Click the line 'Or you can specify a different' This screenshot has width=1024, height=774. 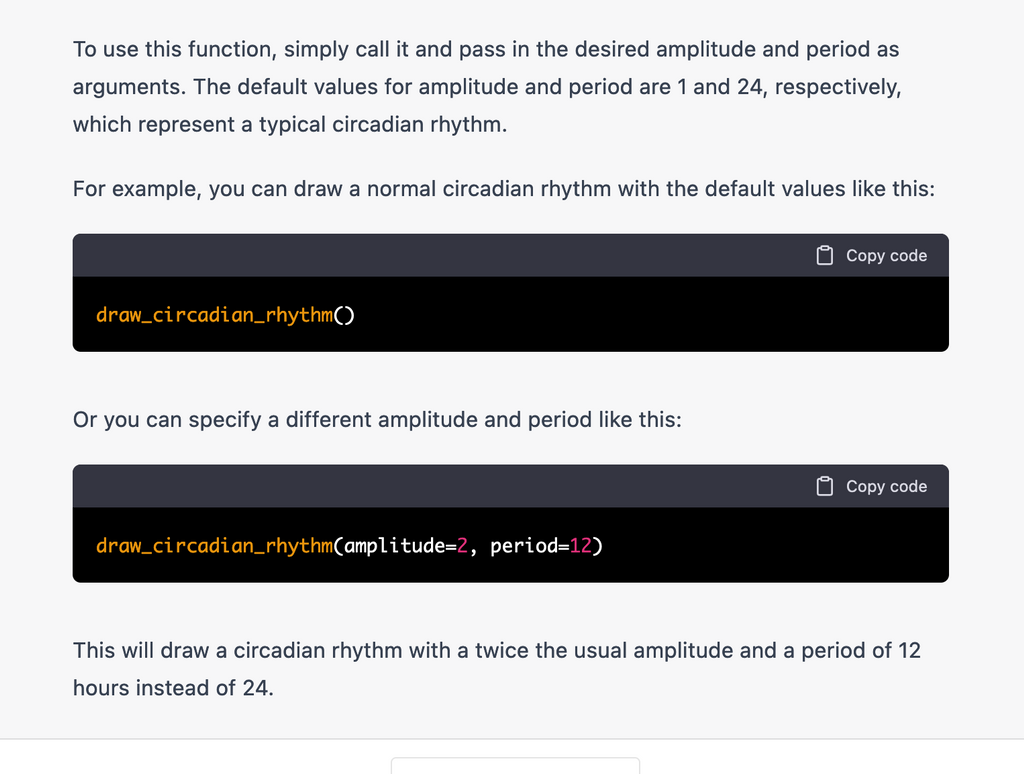[377, 420]
